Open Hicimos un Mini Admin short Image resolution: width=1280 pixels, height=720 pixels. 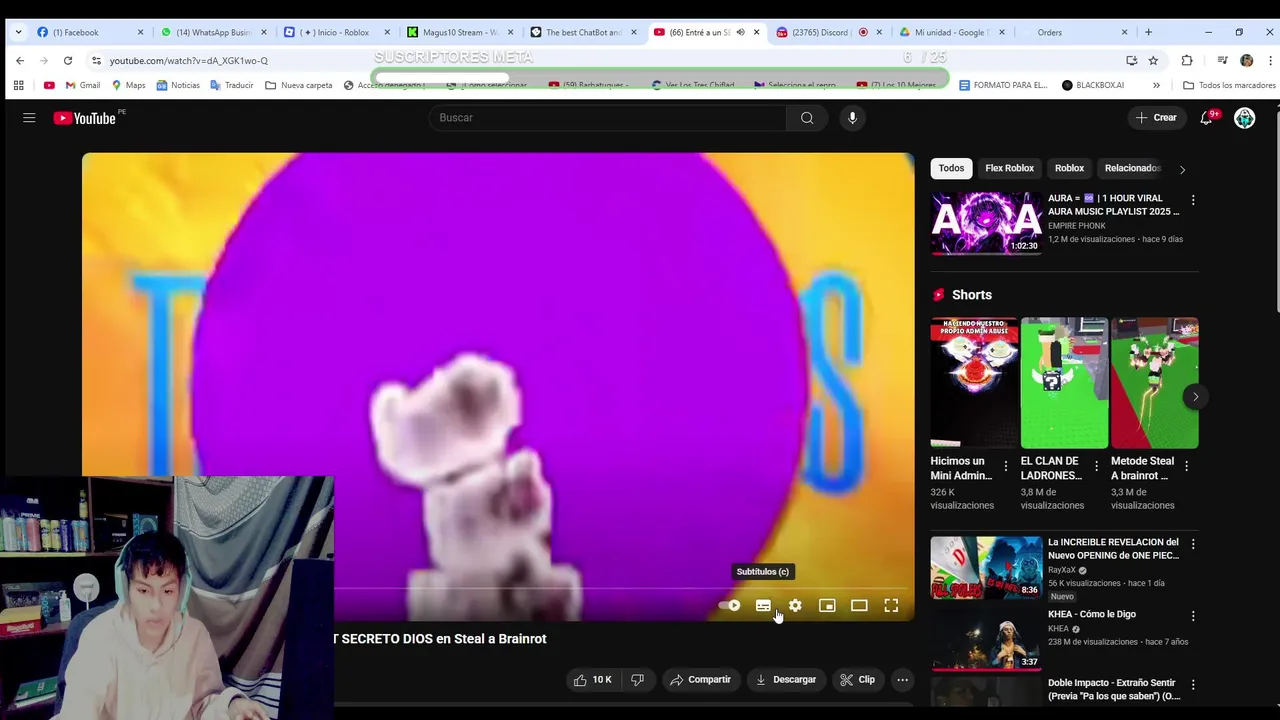(974, 382)
